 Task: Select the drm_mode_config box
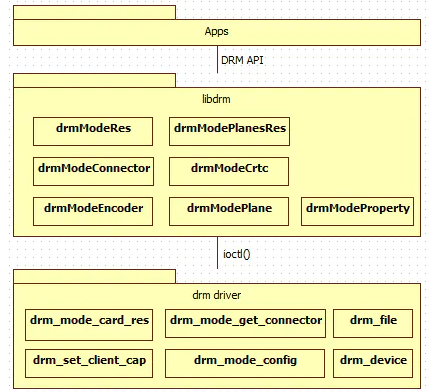[245, 363]
